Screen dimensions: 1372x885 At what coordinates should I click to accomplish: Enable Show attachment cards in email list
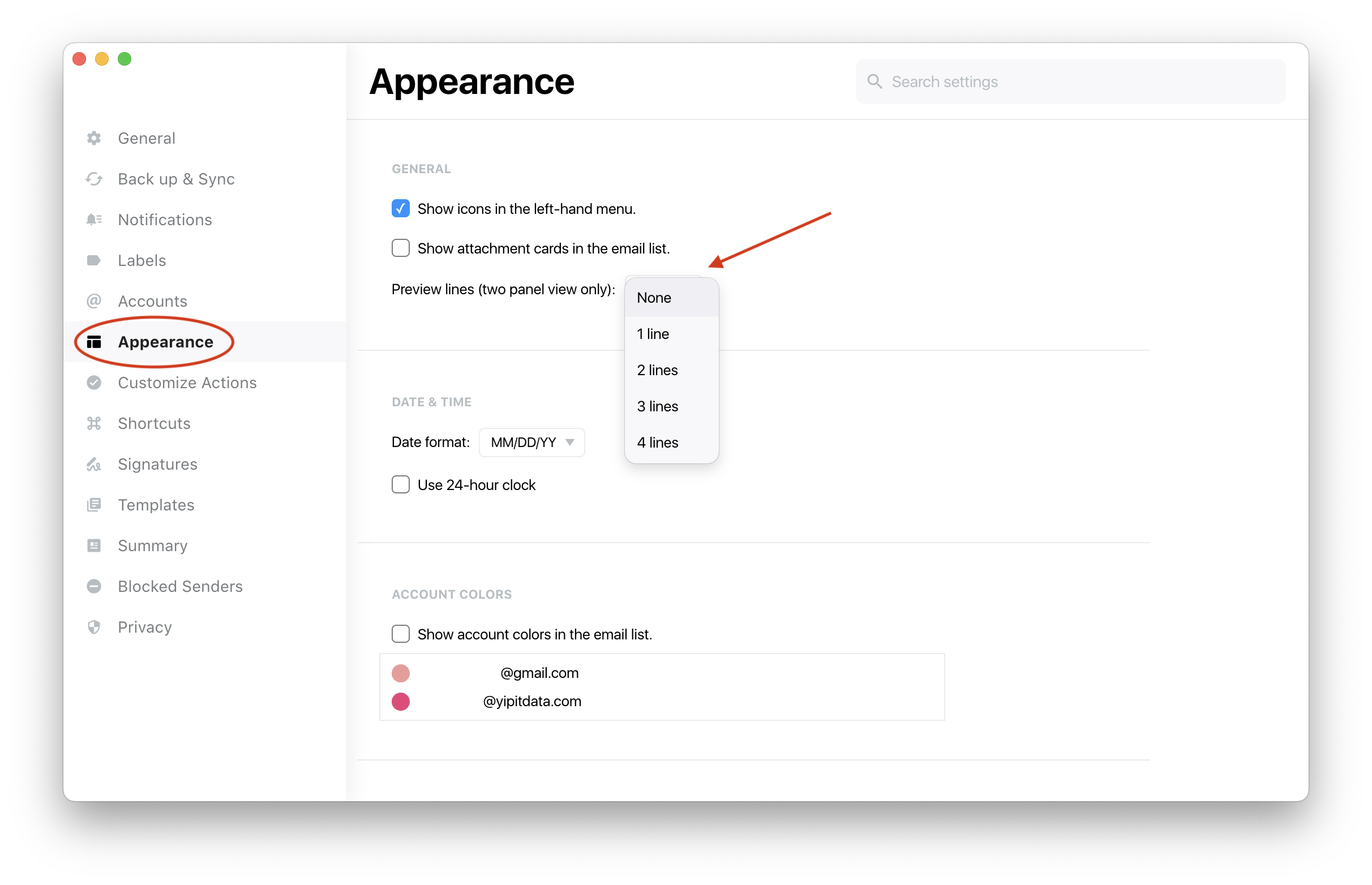click(x=401, y=248)
